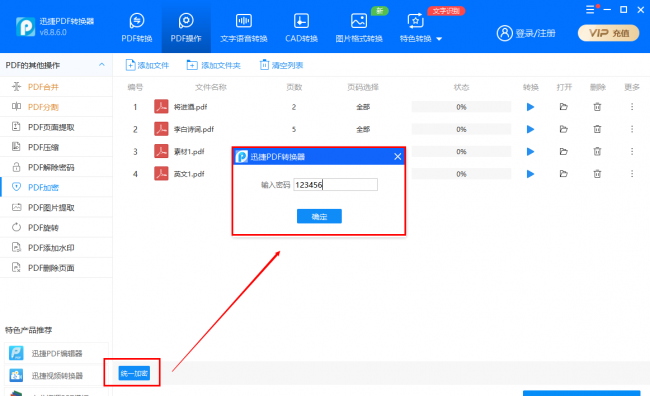This screenshot has height=396, width=650.
Task: Select PDF旋转 in sidebar
Action: coord(56,228)
